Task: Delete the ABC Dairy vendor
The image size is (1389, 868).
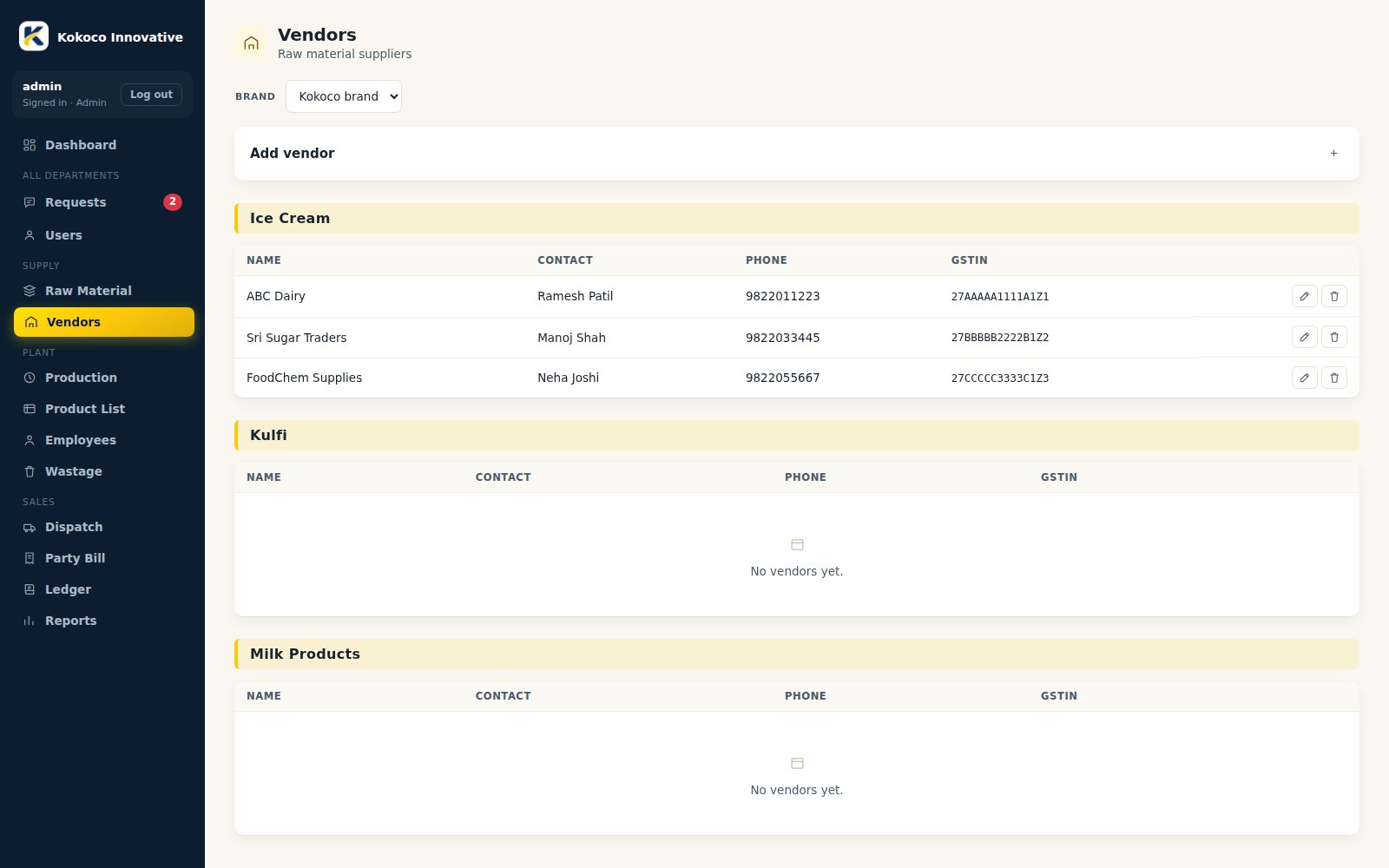Action: point(1334,296)
